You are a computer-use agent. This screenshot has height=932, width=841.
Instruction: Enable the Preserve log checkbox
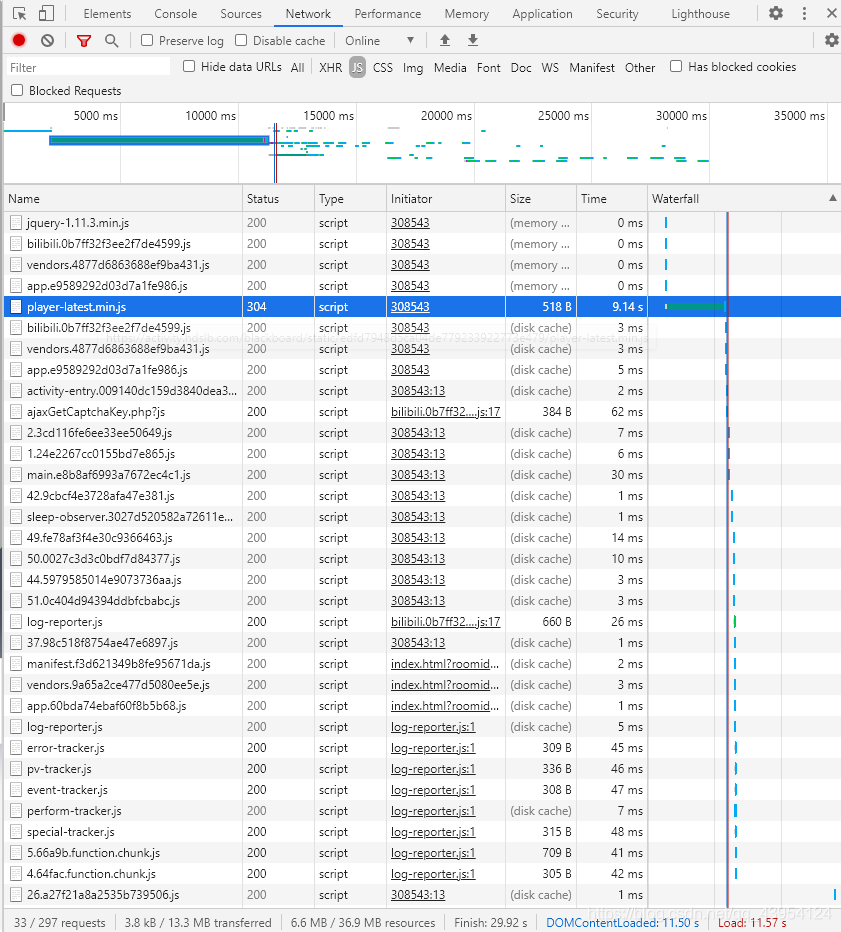tap(147, 40)
